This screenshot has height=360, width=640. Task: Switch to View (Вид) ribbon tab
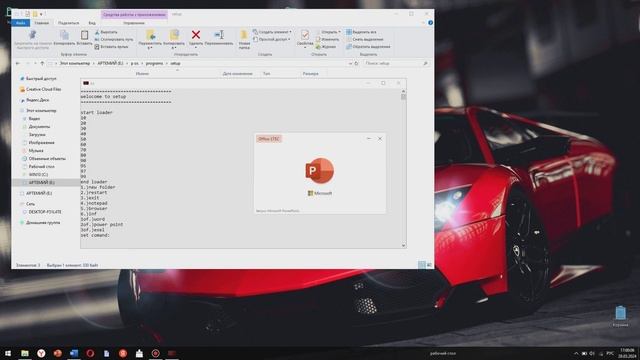pyautogui.click(x=92, y=23)
